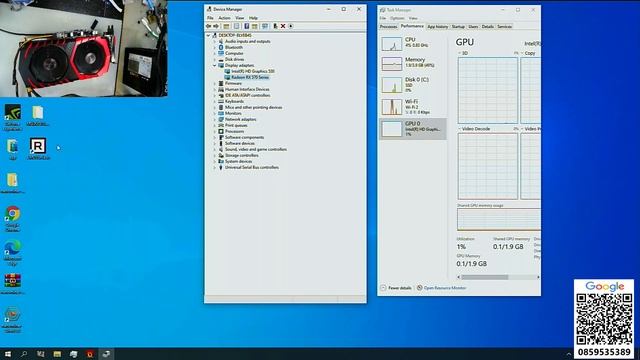Open the Options menu in Task Manager

coord(397,18)
